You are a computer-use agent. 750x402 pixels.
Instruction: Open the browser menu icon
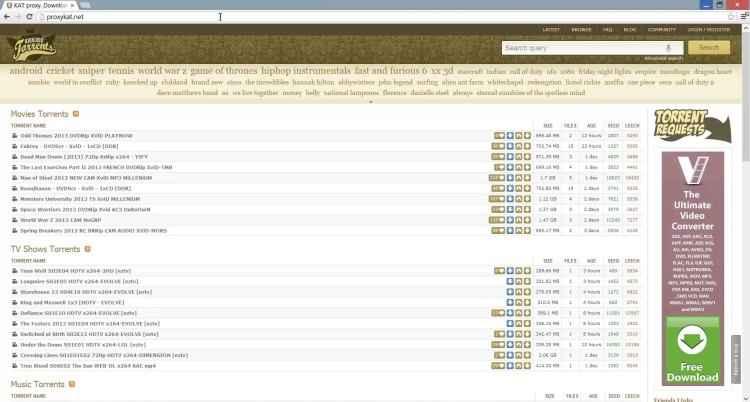tap(744, 17)
